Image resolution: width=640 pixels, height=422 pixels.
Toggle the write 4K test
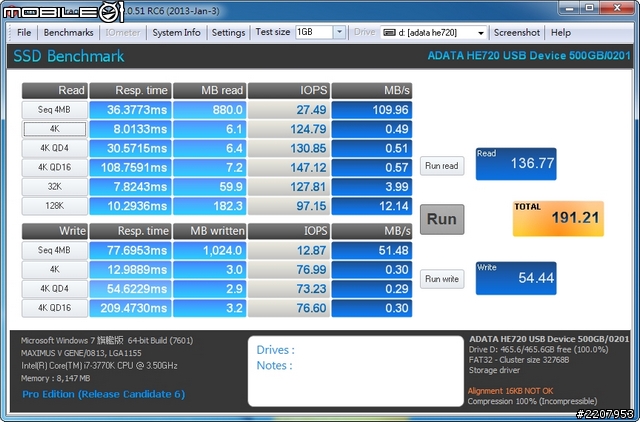[54, 269]
